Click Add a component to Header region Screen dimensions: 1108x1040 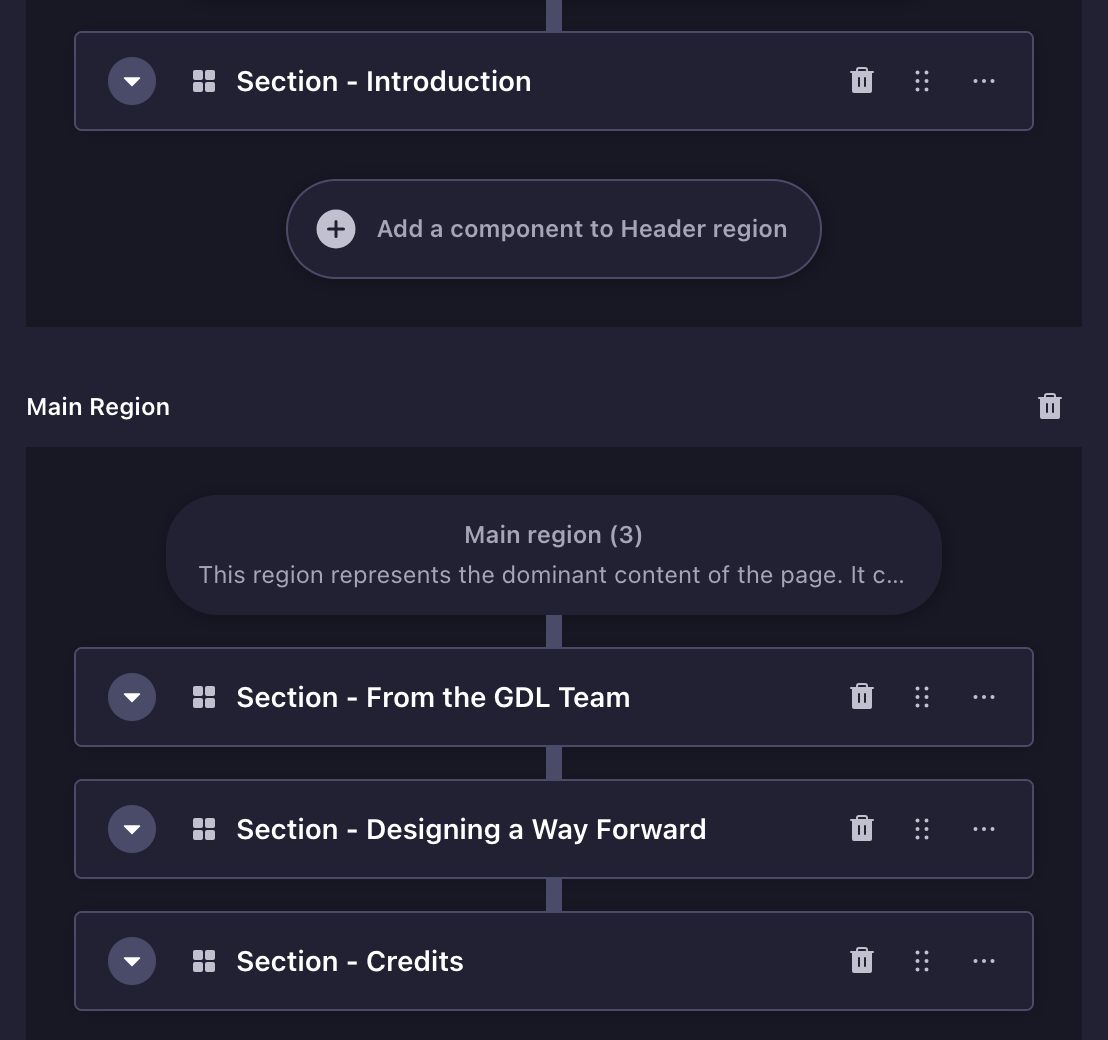pos(553,229)
